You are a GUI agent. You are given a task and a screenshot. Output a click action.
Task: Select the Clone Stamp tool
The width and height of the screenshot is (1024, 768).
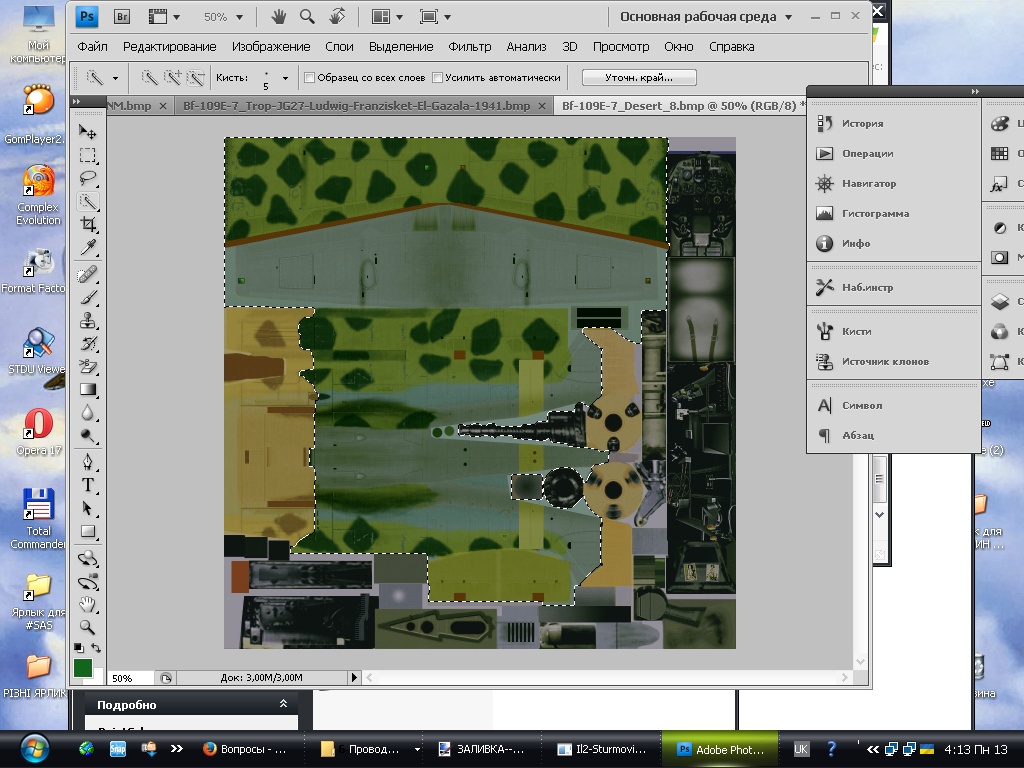(x=88, y=321)
